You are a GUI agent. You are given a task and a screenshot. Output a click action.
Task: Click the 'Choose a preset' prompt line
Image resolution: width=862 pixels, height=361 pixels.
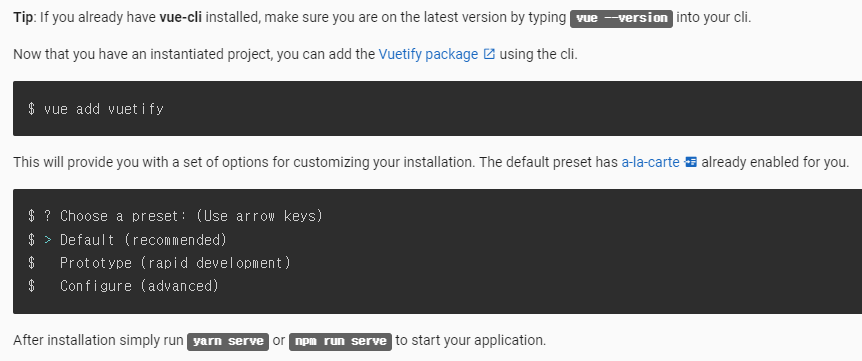175,216
